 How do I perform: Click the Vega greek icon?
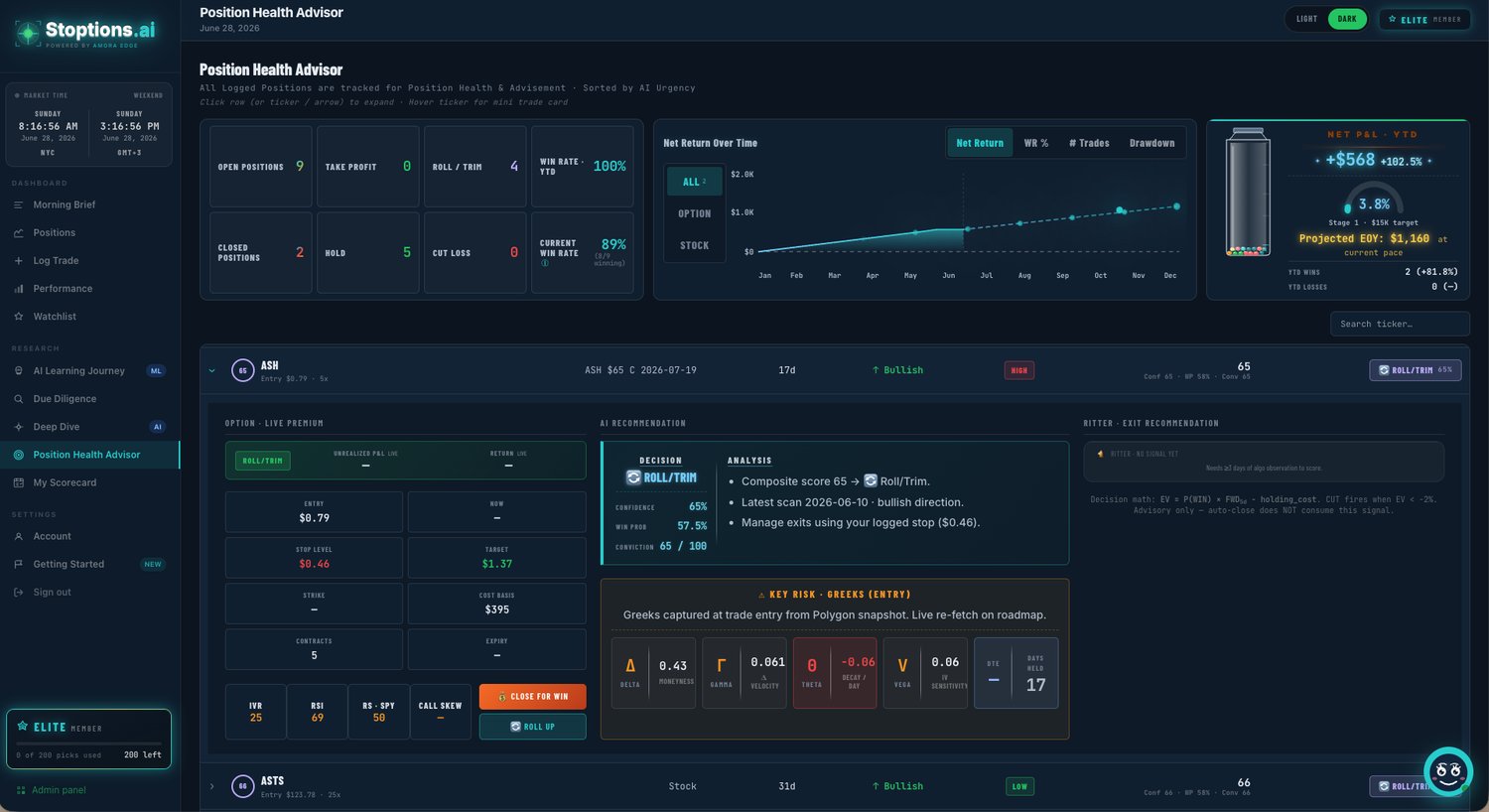(x=902, y=666)
